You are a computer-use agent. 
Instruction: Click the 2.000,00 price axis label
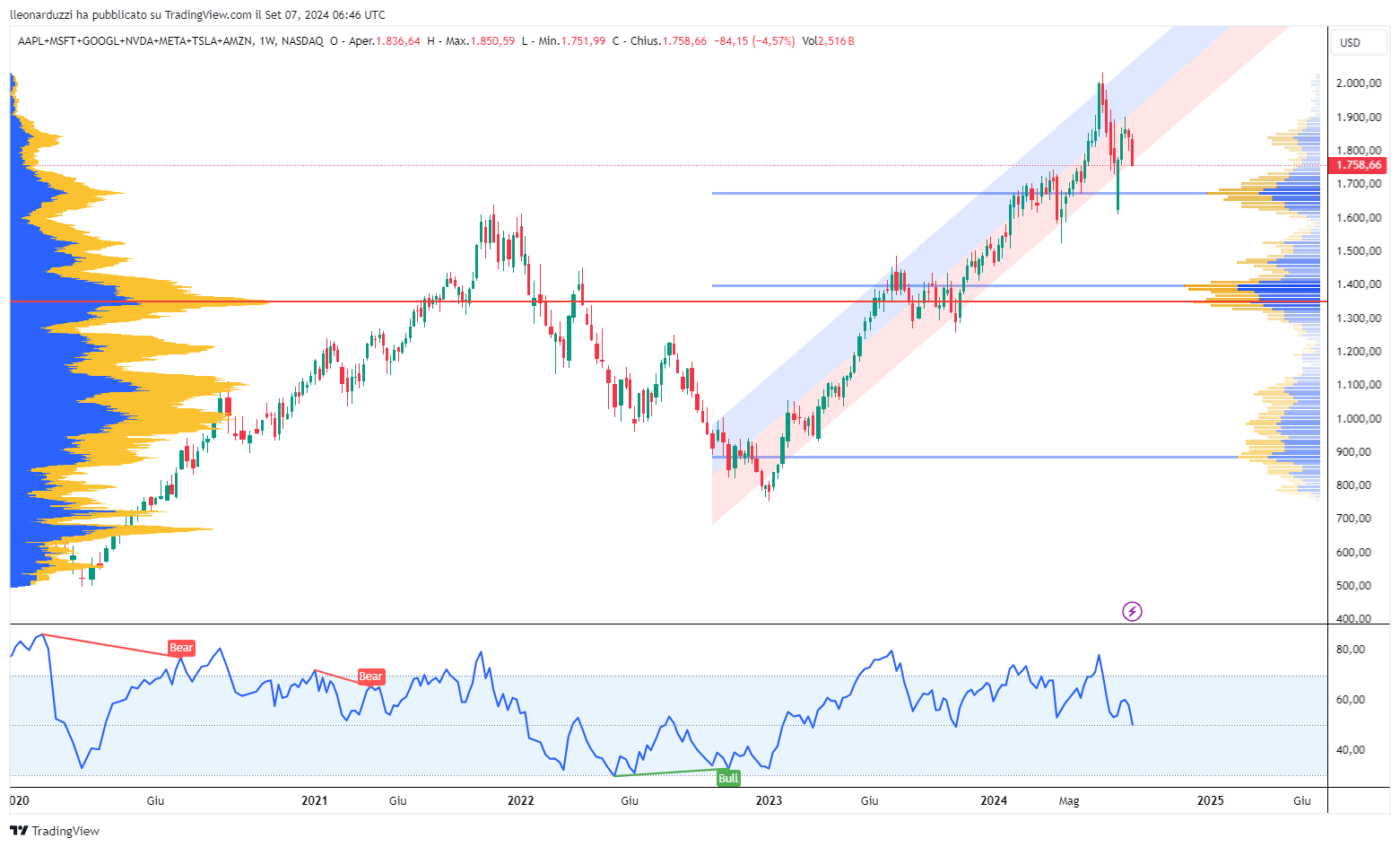1358,83
